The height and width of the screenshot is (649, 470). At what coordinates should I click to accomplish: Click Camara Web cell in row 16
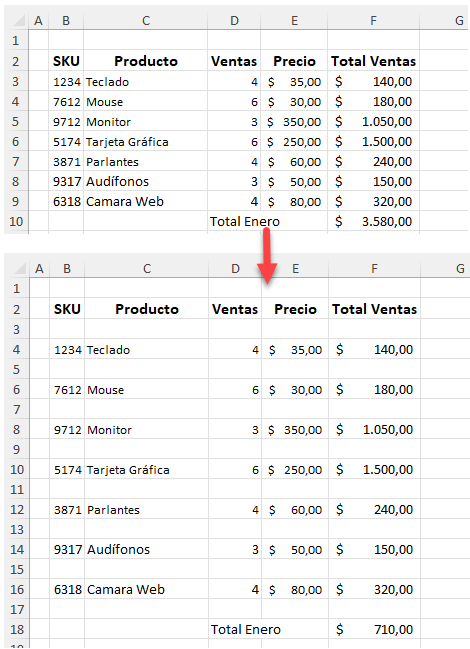(146, 589)
